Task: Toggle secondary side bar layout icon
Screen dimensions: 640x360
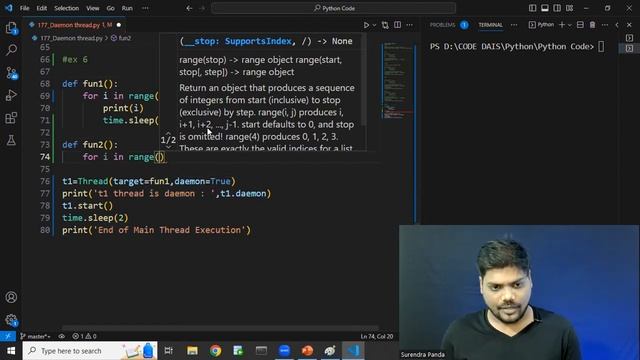Action: tap(557, 8)
